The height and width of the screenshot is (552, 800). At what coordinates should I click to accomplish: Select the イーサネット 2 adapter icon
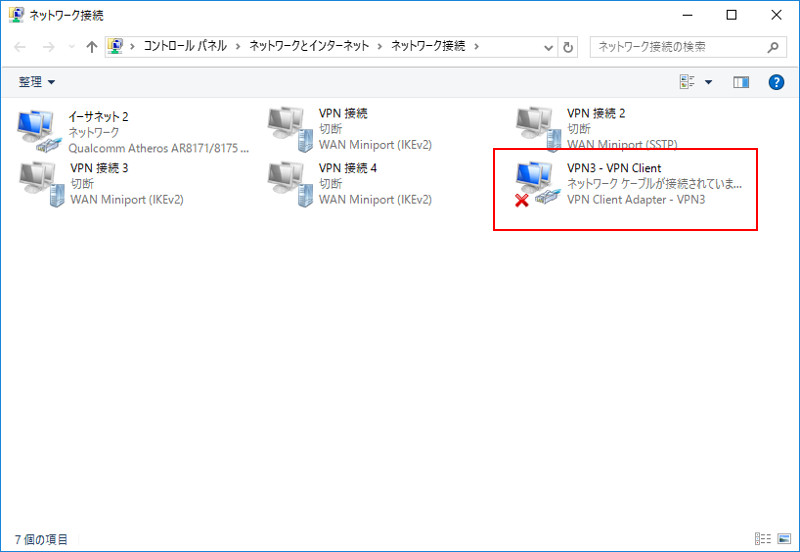click(39, 131)
